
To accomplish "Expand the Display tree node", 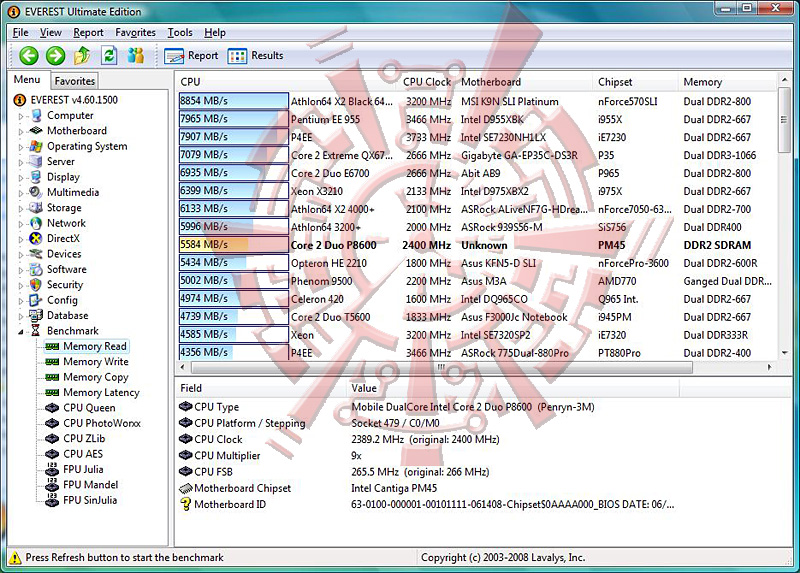I will point(21,178).
